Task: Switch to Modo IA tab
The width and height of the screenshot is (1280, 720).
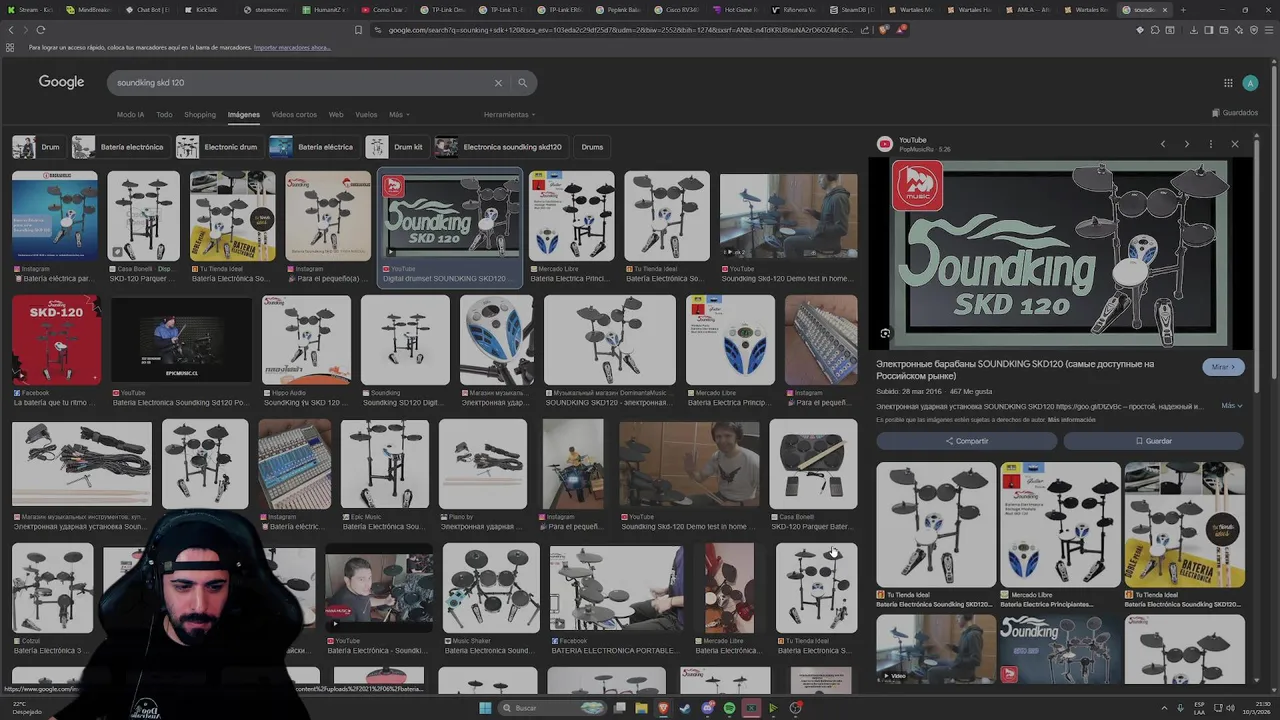Action: pyautogui.click(x=130, y=115)
